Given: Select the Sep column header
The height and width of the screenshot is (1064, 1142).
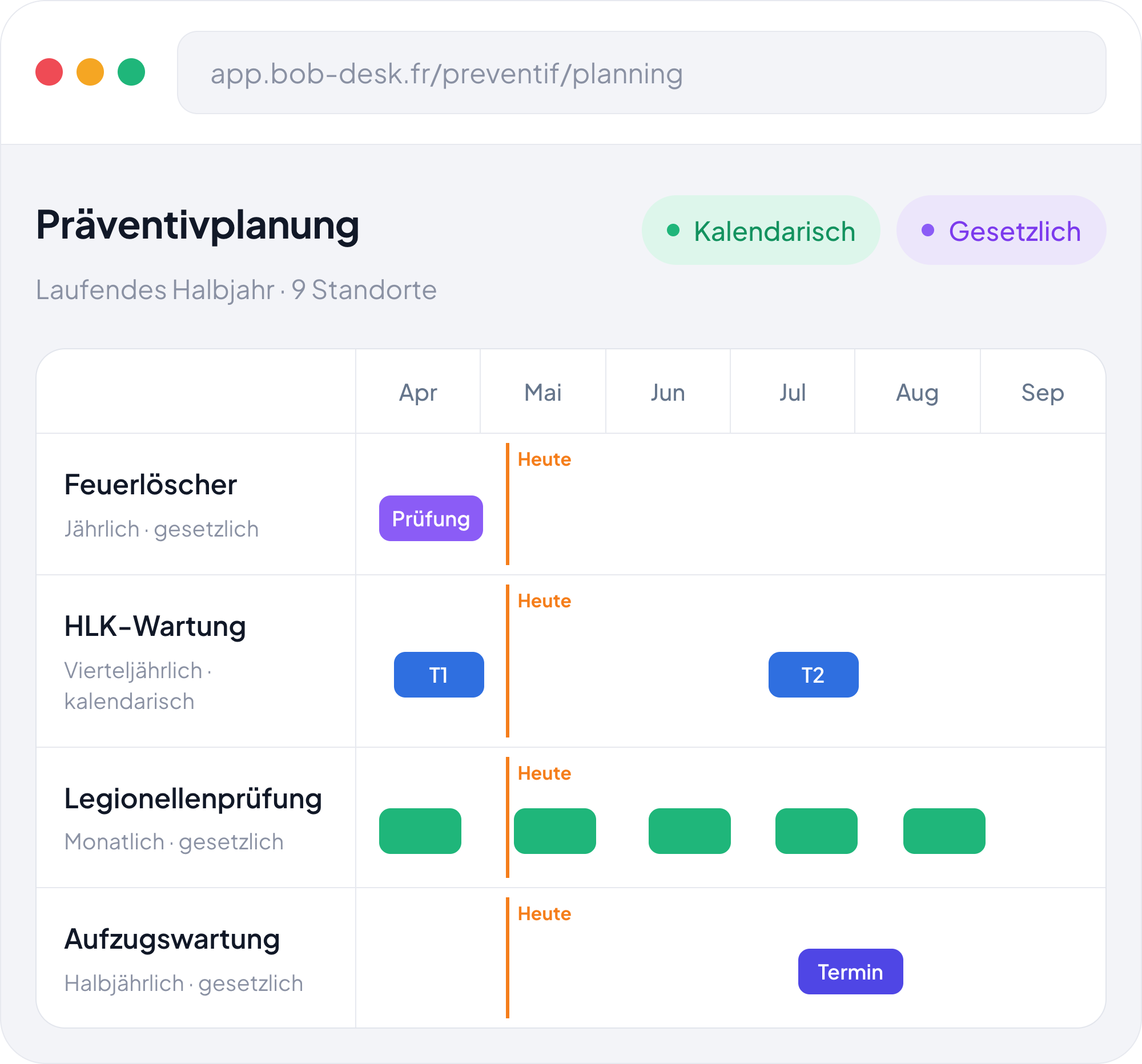Looking at the screenshot, I should tap(1043, 392).
